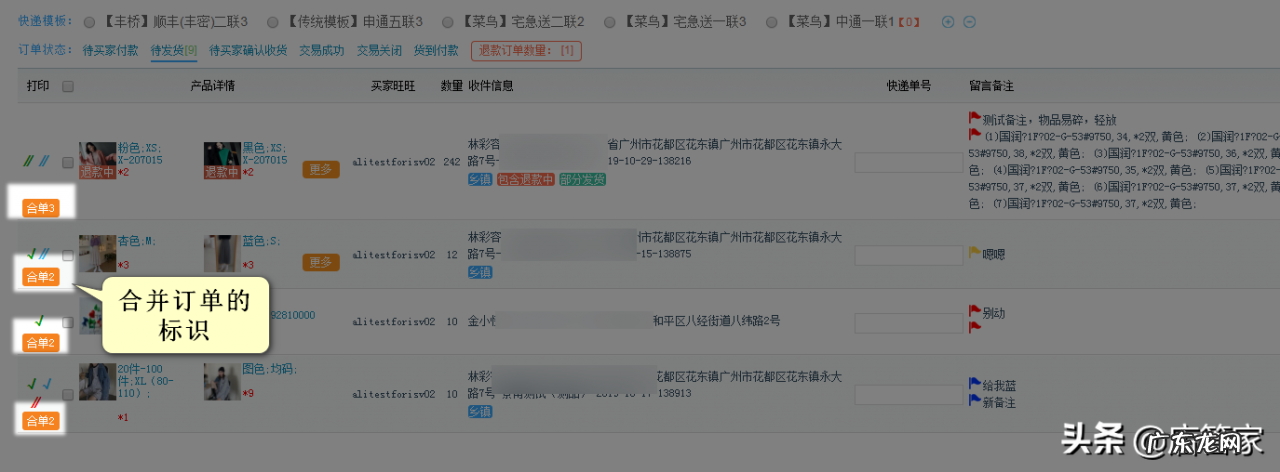Switch to 待发货 order status
This screenshot has height=472, width=1280.
click(174, 50)
